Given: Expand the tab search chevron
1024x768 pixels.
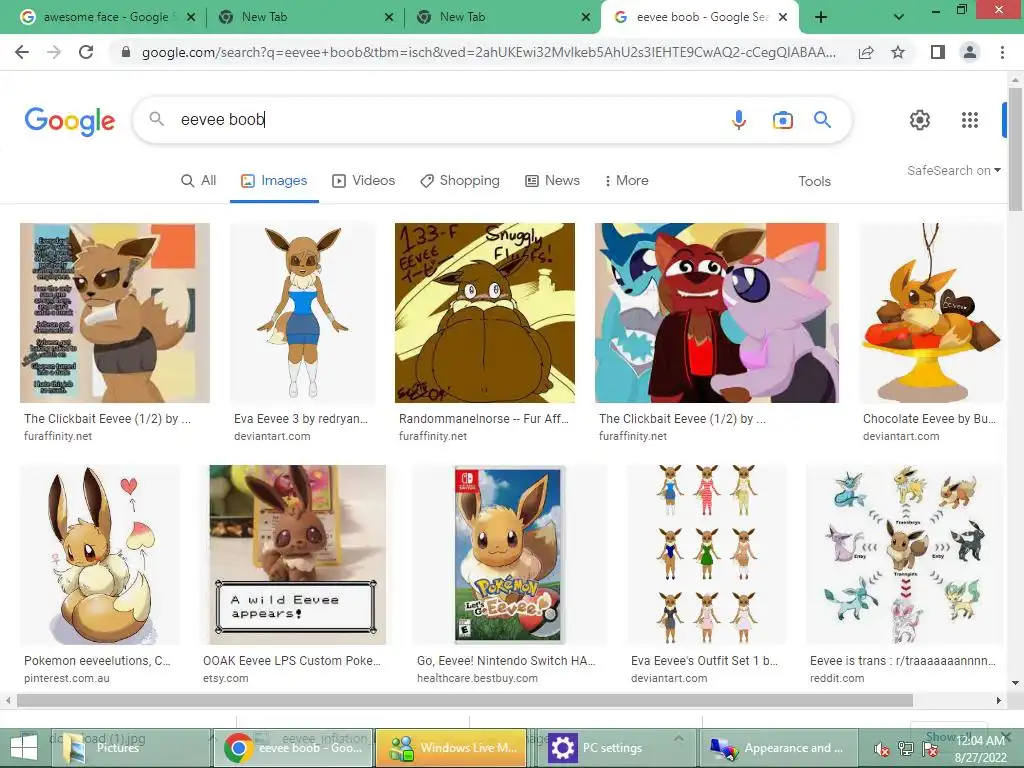Looking at the screenshot, I should (899, 17).
